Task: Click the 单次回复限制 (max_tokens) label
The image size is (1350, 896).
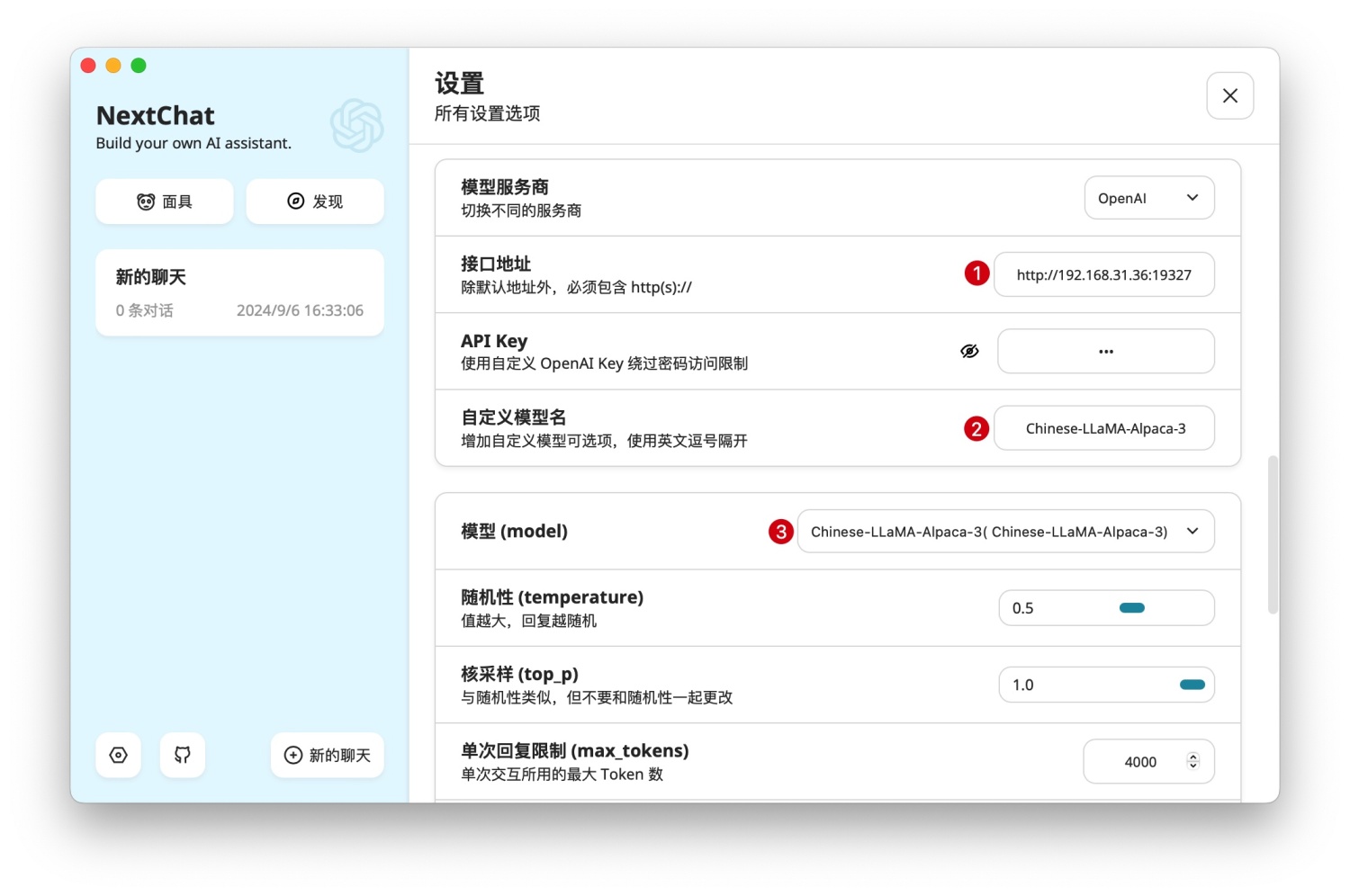Action: [x=575, y=750]
